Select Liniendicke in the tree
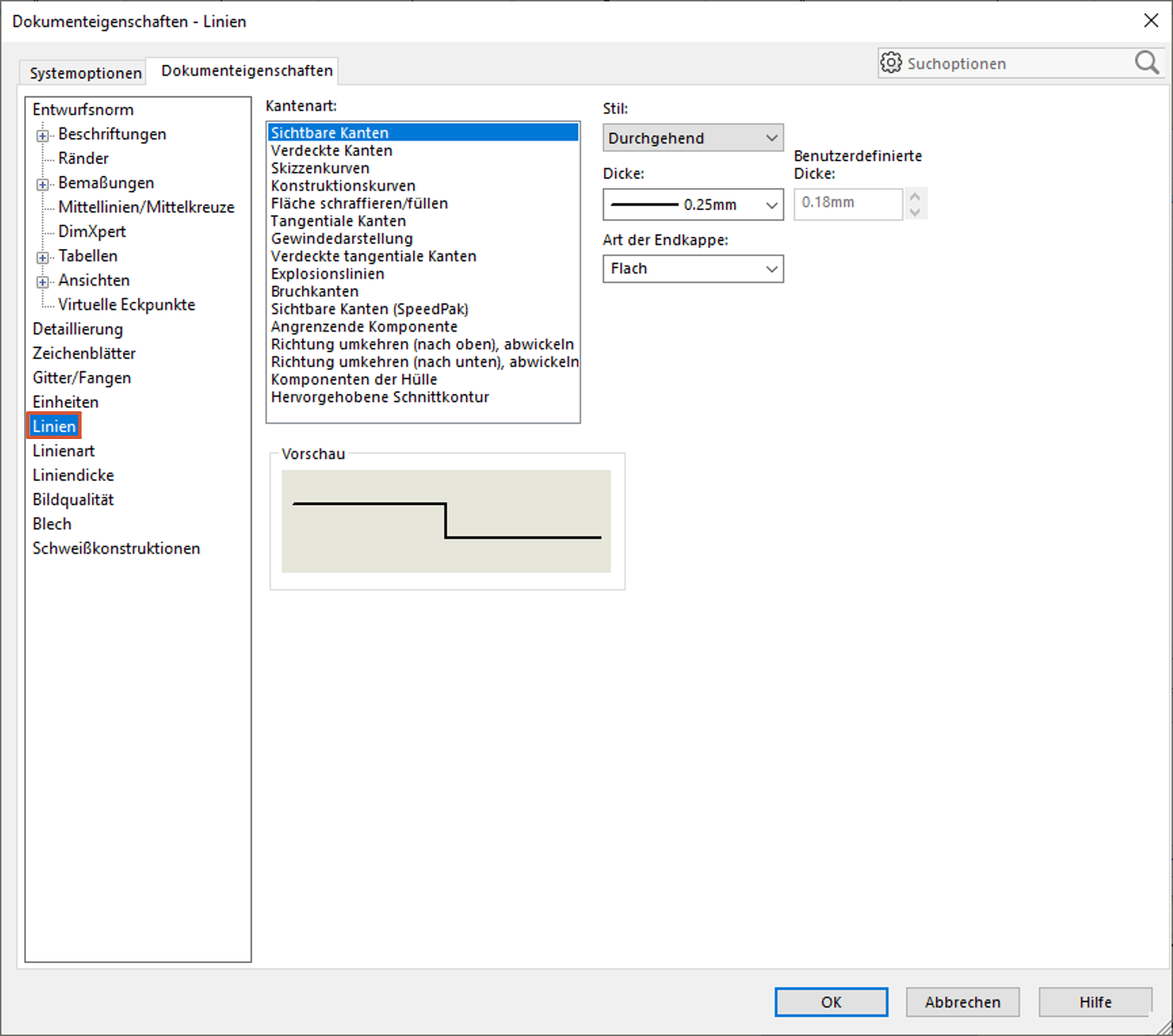The width and height of the screenshot is (1173, 1036). [73, 475]
